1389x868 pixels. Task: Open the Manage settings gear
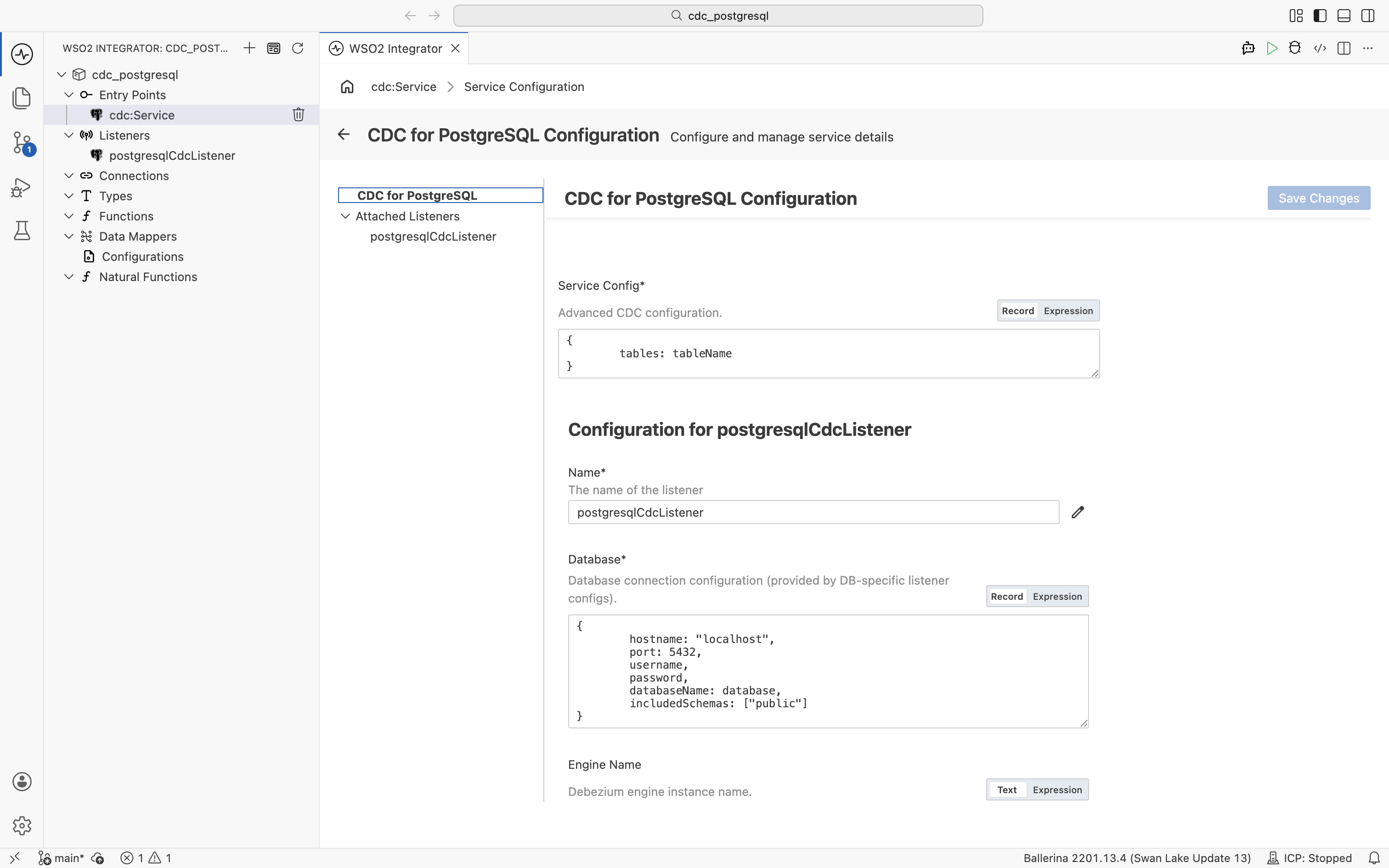tap(22, 826)
